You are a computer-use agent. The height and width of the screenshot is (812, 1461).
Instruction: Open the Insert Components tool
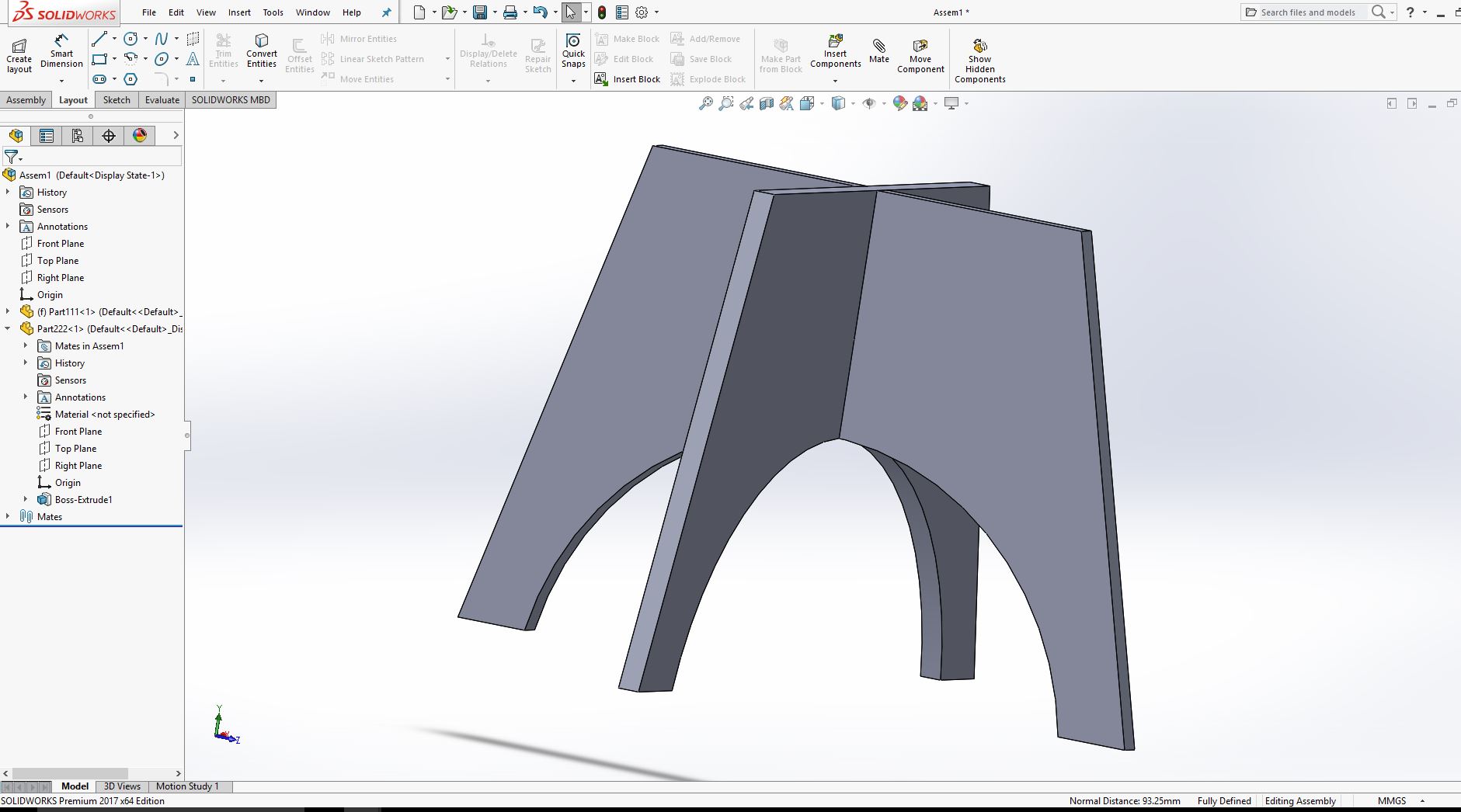coord(835,51)
